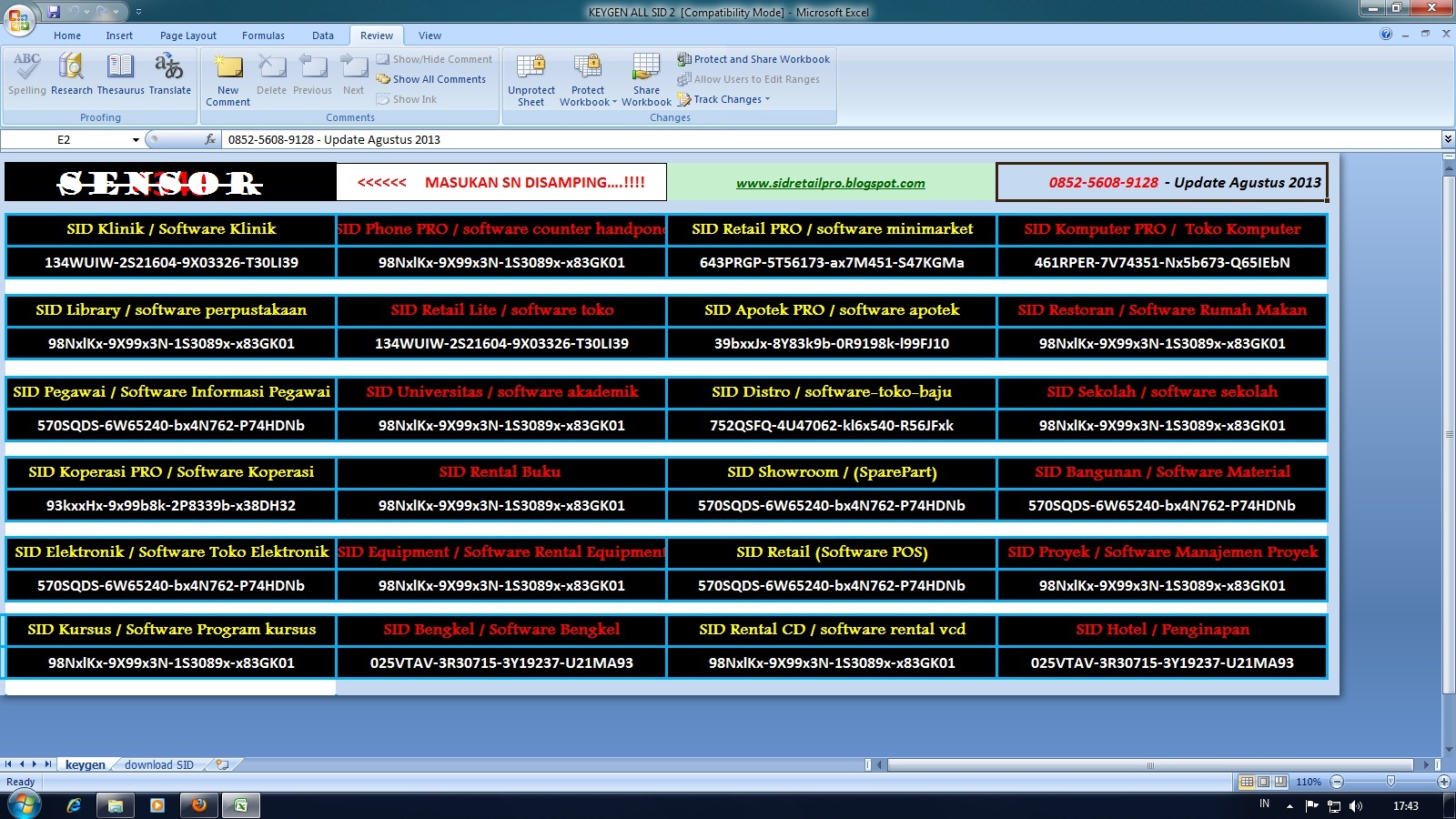This screenshot has width=1456, height=819.
Task: Expand the Name Box dropdown
Action: click(136, 140)
